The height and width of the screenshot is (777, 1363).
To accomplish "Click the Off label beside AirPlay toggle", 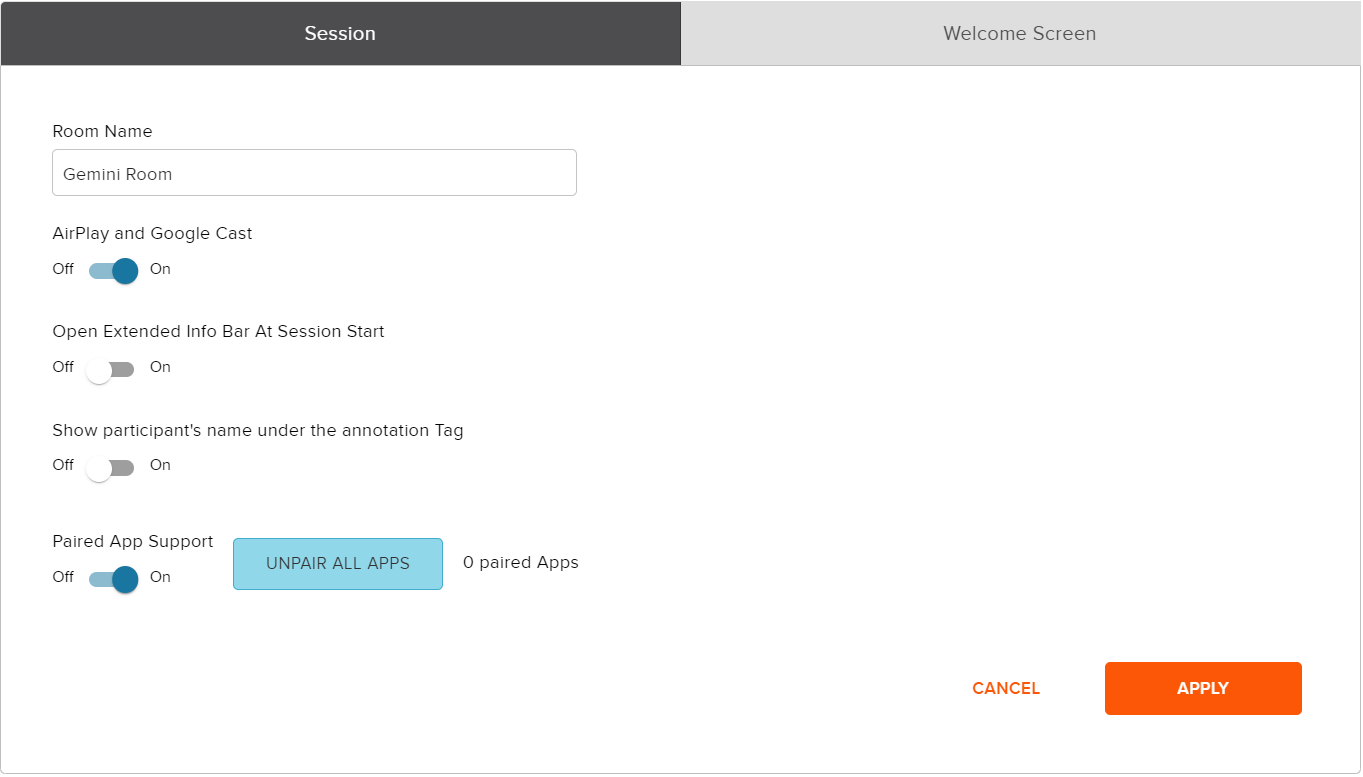I will pos(62,269).
